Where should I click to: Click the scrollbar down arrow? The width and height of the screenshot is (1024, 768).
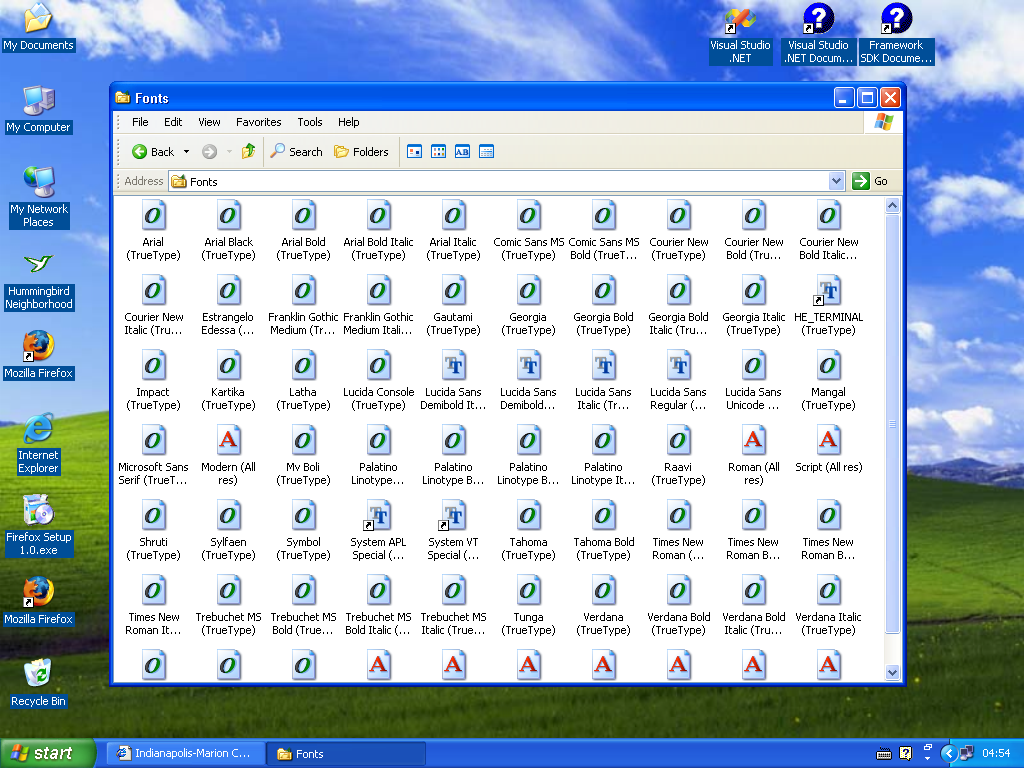(892, 672)
